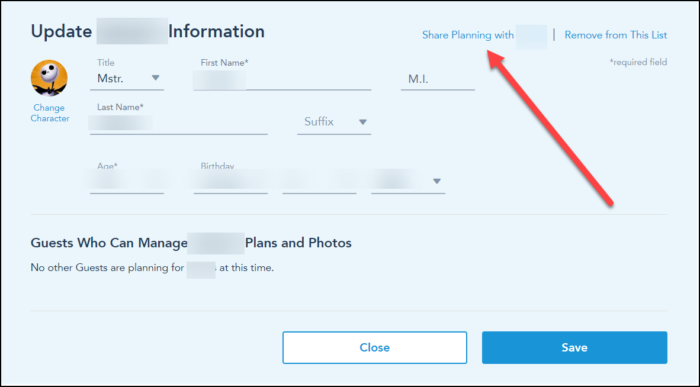Click the Suffix field text
Screen dimensions: 700x387
coord(319,121)
